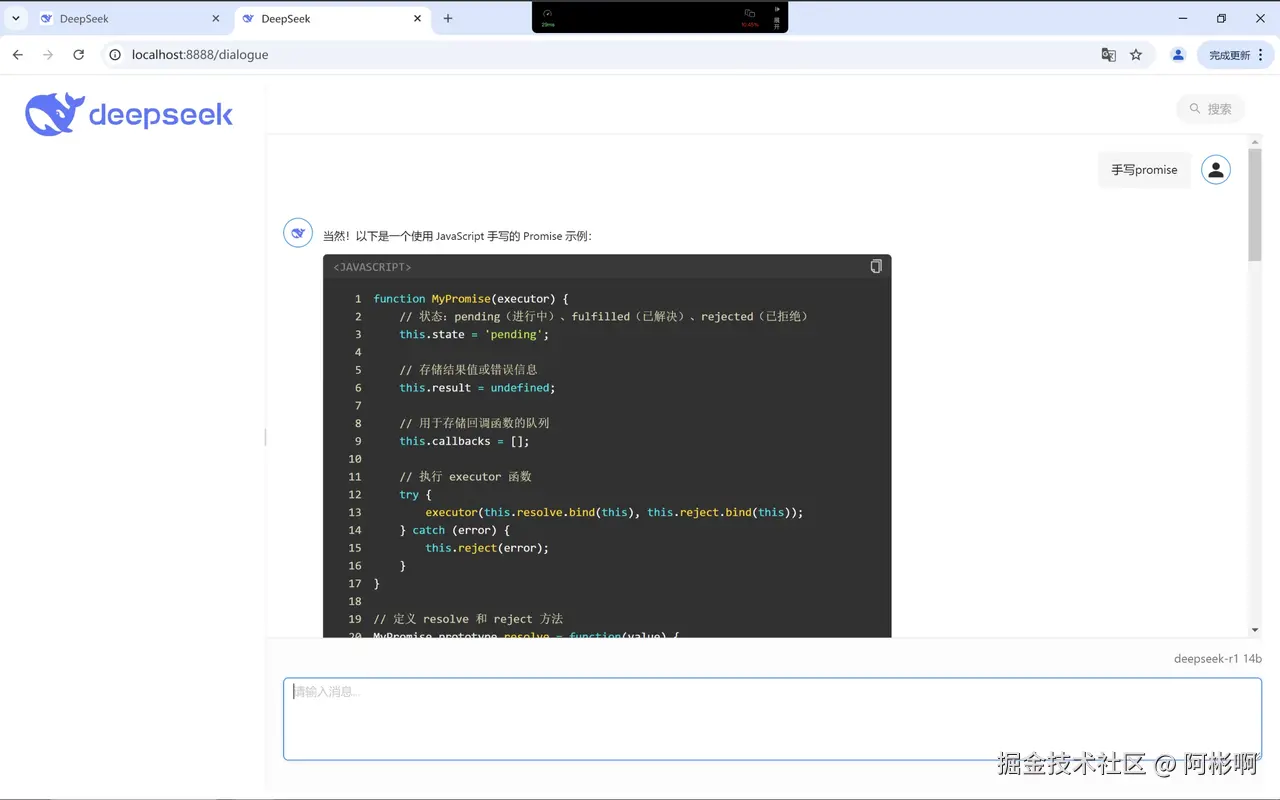Viewport: 1280px width, 800px height.
Task: Click the <JAVASCRIPT> code language label
Action: click(372, 267)
